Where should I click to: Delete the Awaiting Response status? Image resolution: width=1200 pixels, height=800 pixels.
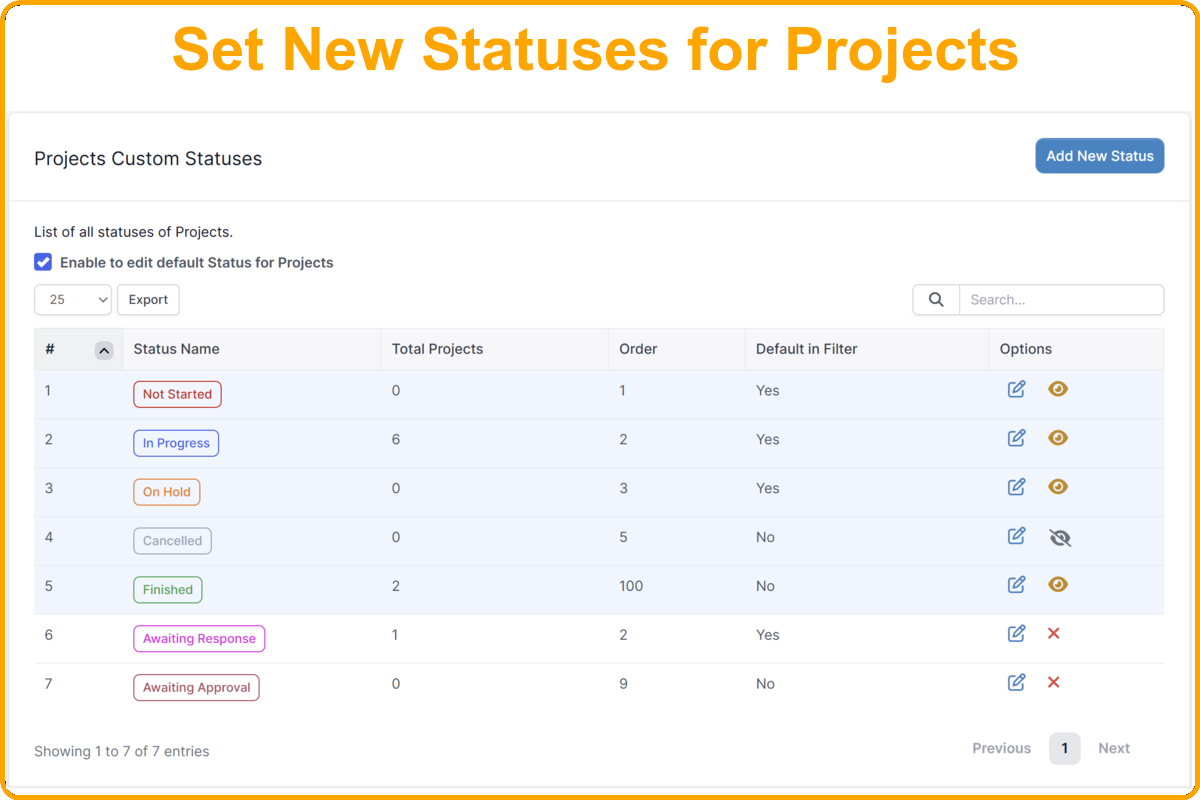click(x=1053, y=633)
